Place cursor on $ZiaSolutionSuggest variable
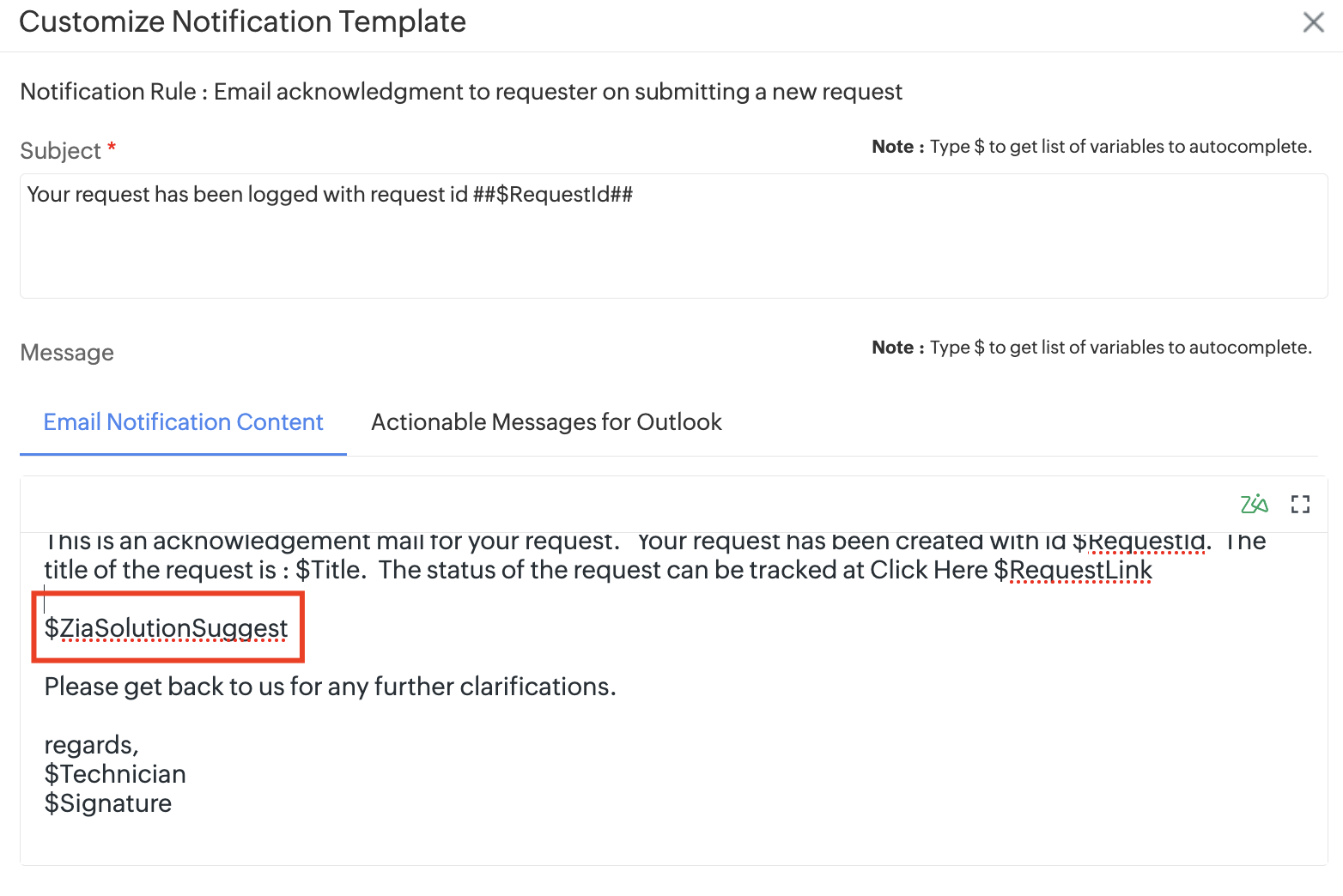Viewport: 1343px width, 896px height. point(167,628)
